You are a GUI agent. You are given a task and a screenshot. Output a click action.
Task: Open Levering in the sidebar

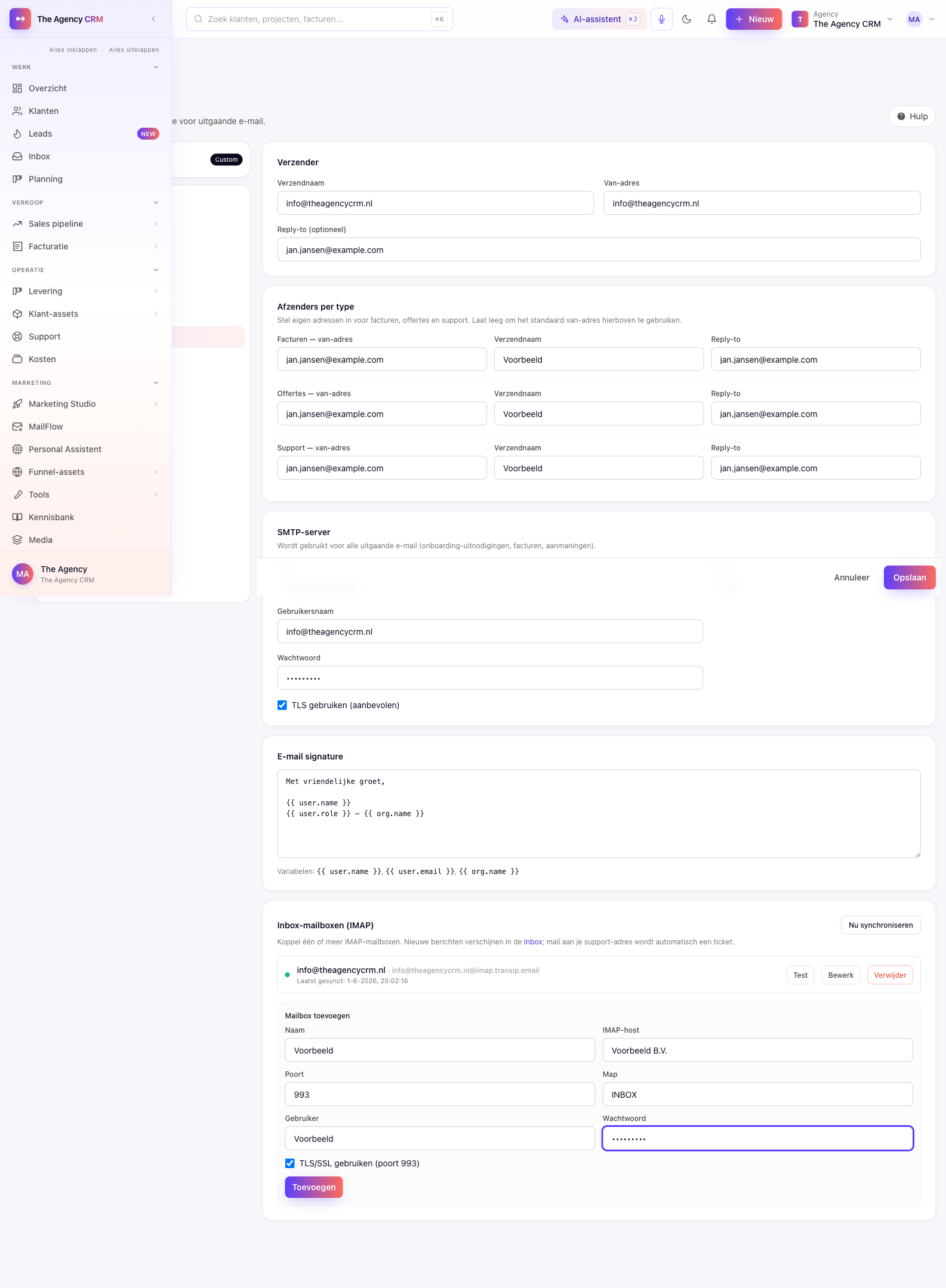(86, 291)
